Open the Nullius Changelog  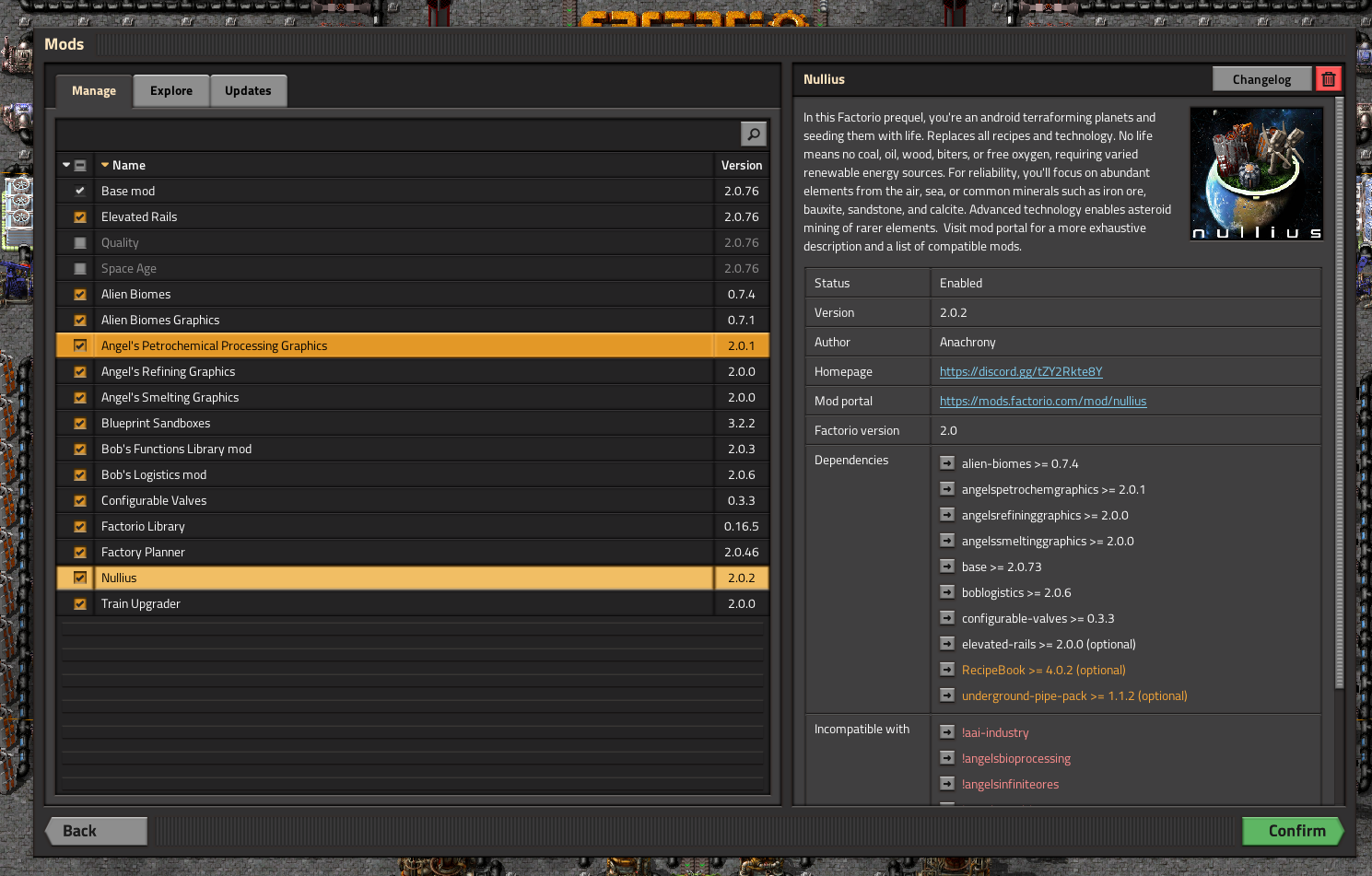coord(1262,79)
